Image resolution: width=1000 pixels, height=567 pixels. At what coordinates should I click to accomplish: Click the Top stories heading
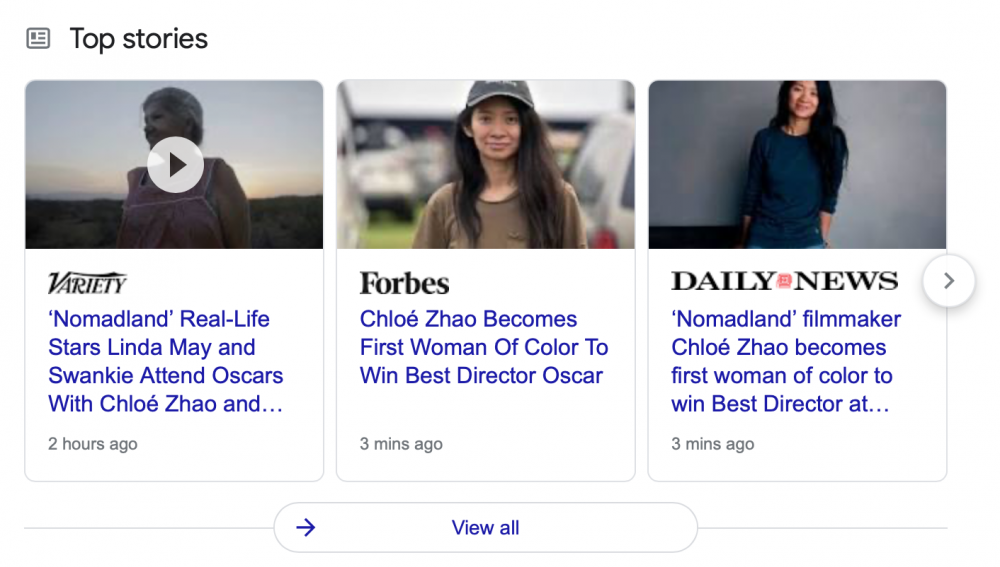[x=139, y=39]
